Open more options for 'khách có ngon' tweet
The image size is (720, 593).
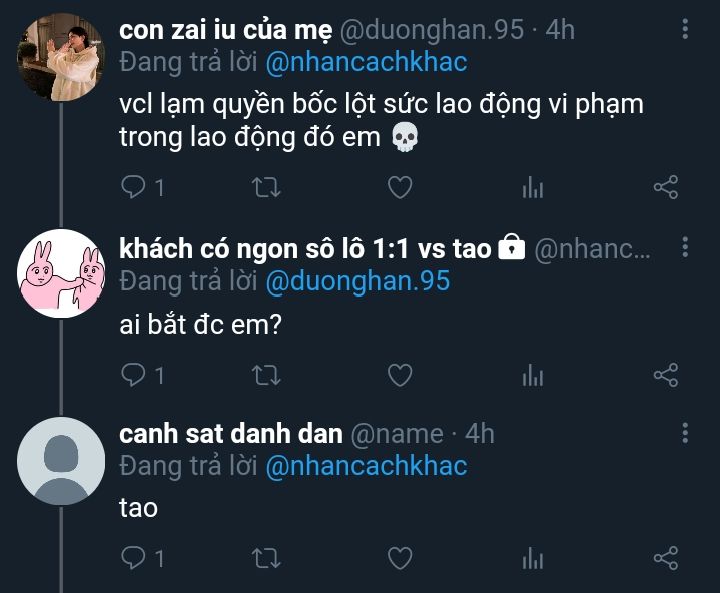(x=685, y=247)
